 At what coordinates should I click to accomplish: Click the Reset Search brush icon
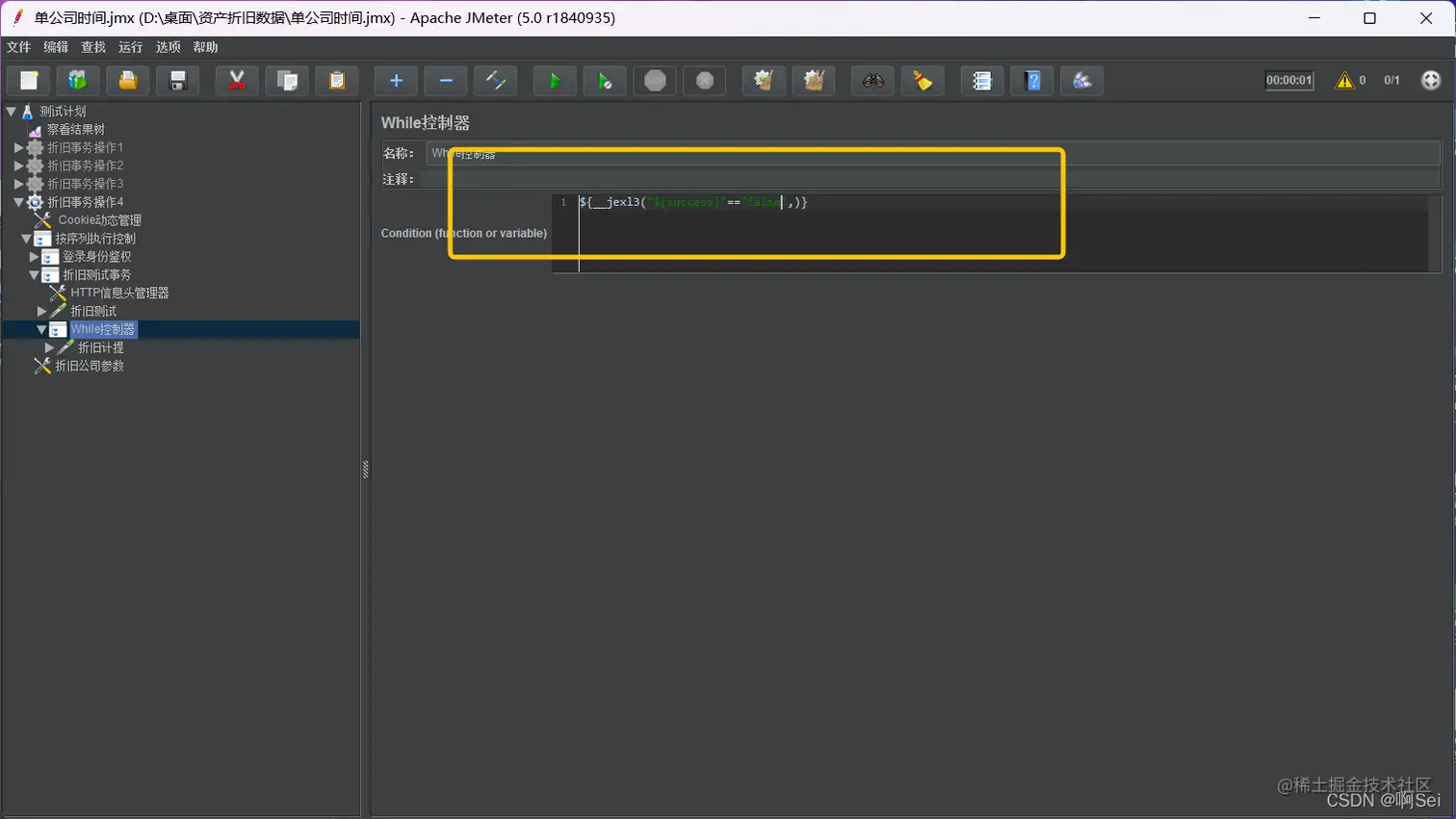[x=923, y=81]
